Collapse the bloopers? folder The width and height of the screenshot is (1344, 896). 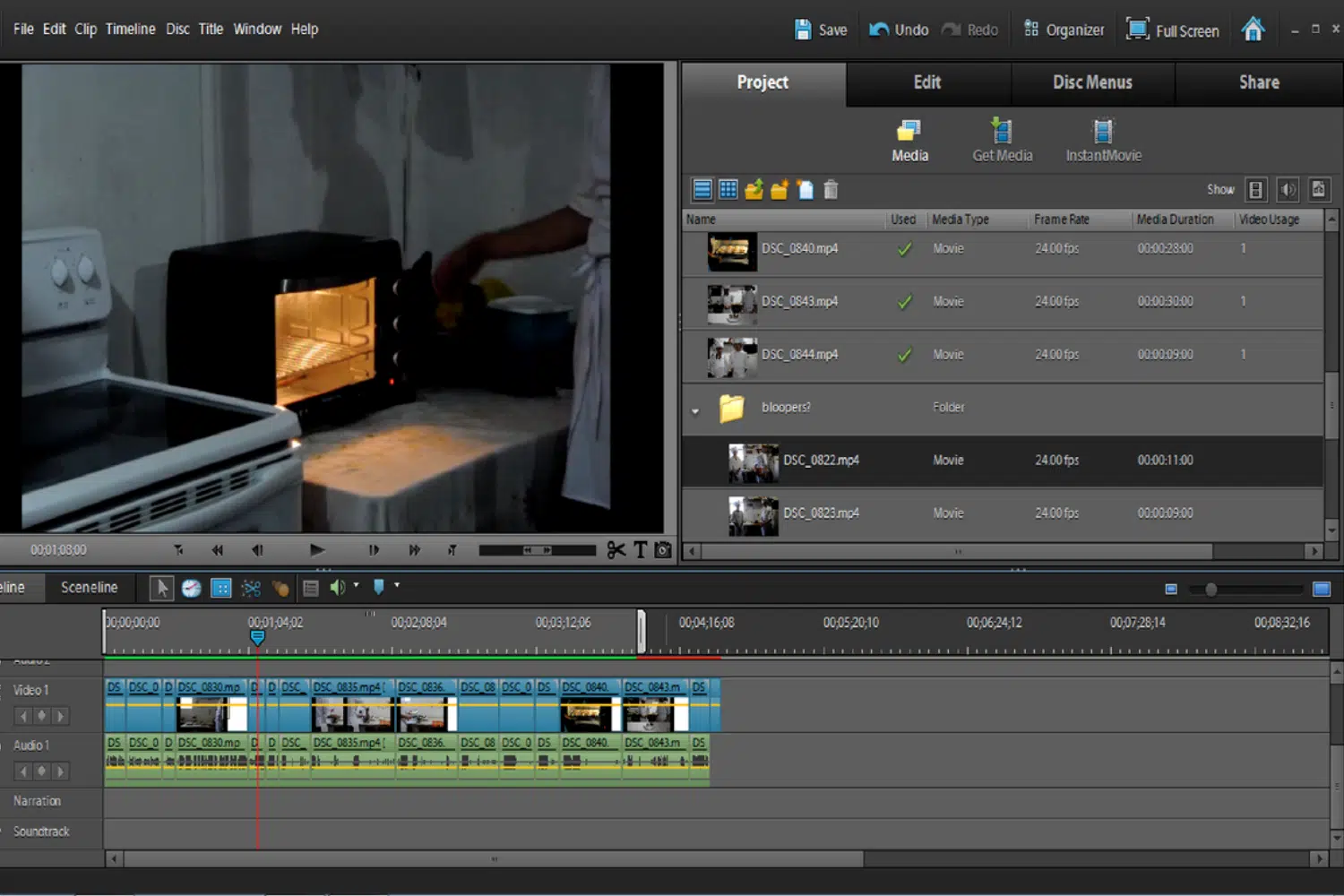[x=695, y=411]
